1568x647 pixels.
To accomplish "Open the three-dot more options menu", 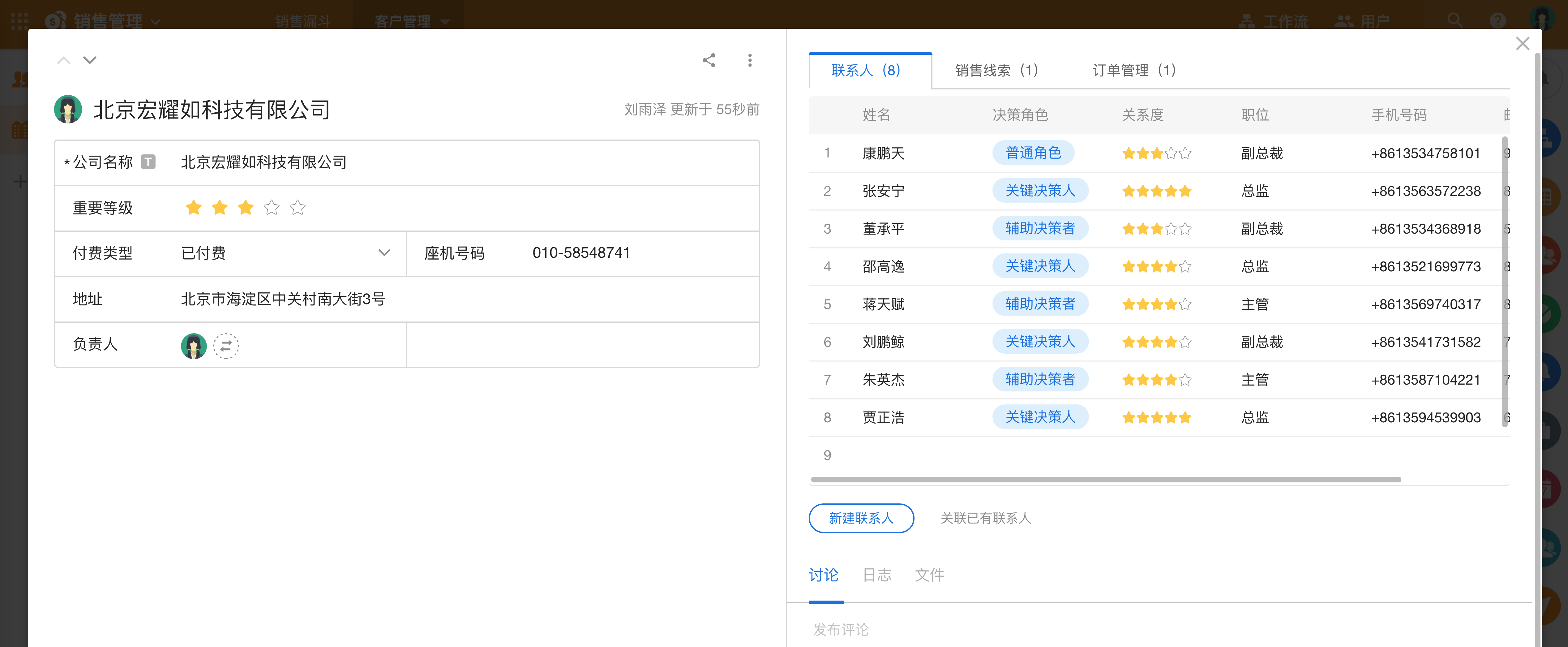I will pyautogui.click(x=750, y=60).
